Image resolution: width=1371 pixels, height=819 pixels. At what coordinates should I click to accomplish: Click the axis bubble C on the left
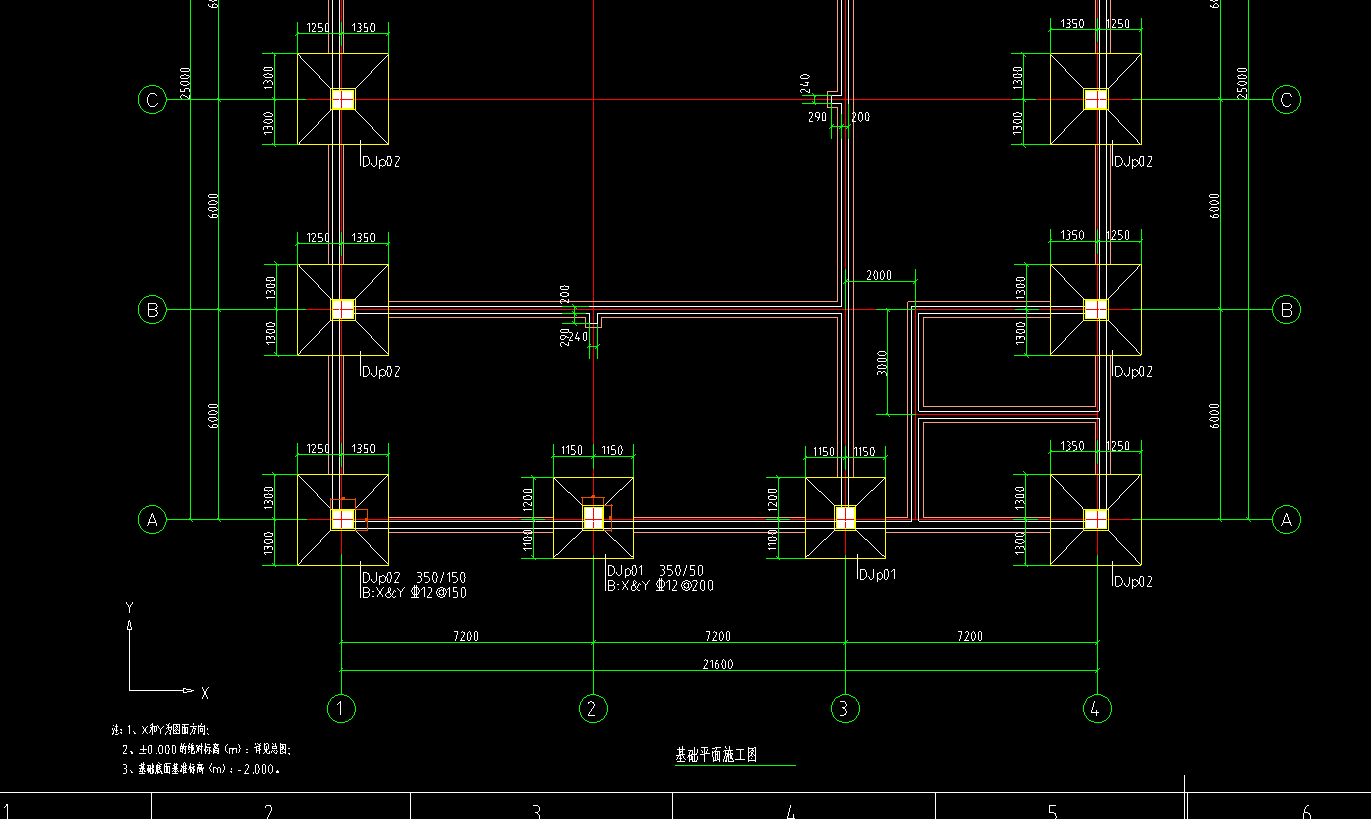tap(152, 100)
